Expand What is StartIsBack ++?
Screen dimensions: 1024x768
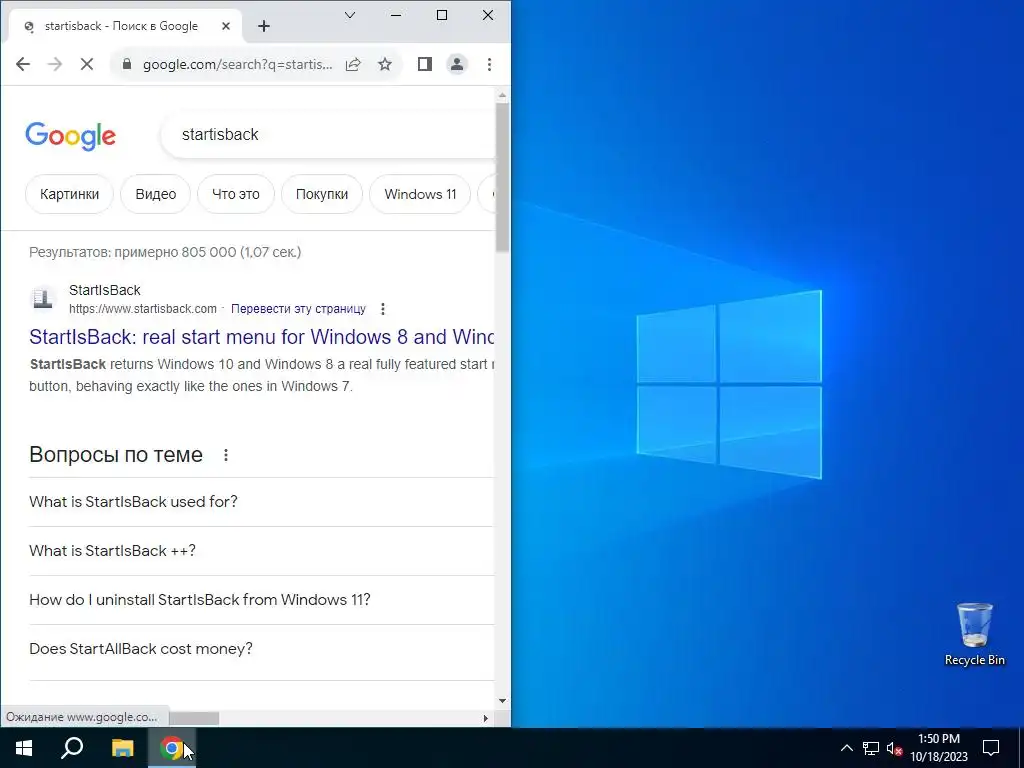pyautogui.click(x=261, y=551)
